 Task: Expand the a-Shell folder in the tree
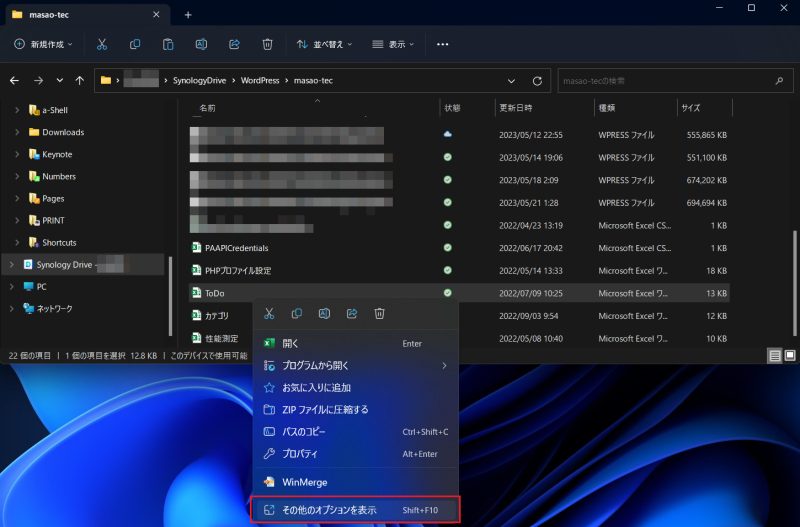pos(17,110)
